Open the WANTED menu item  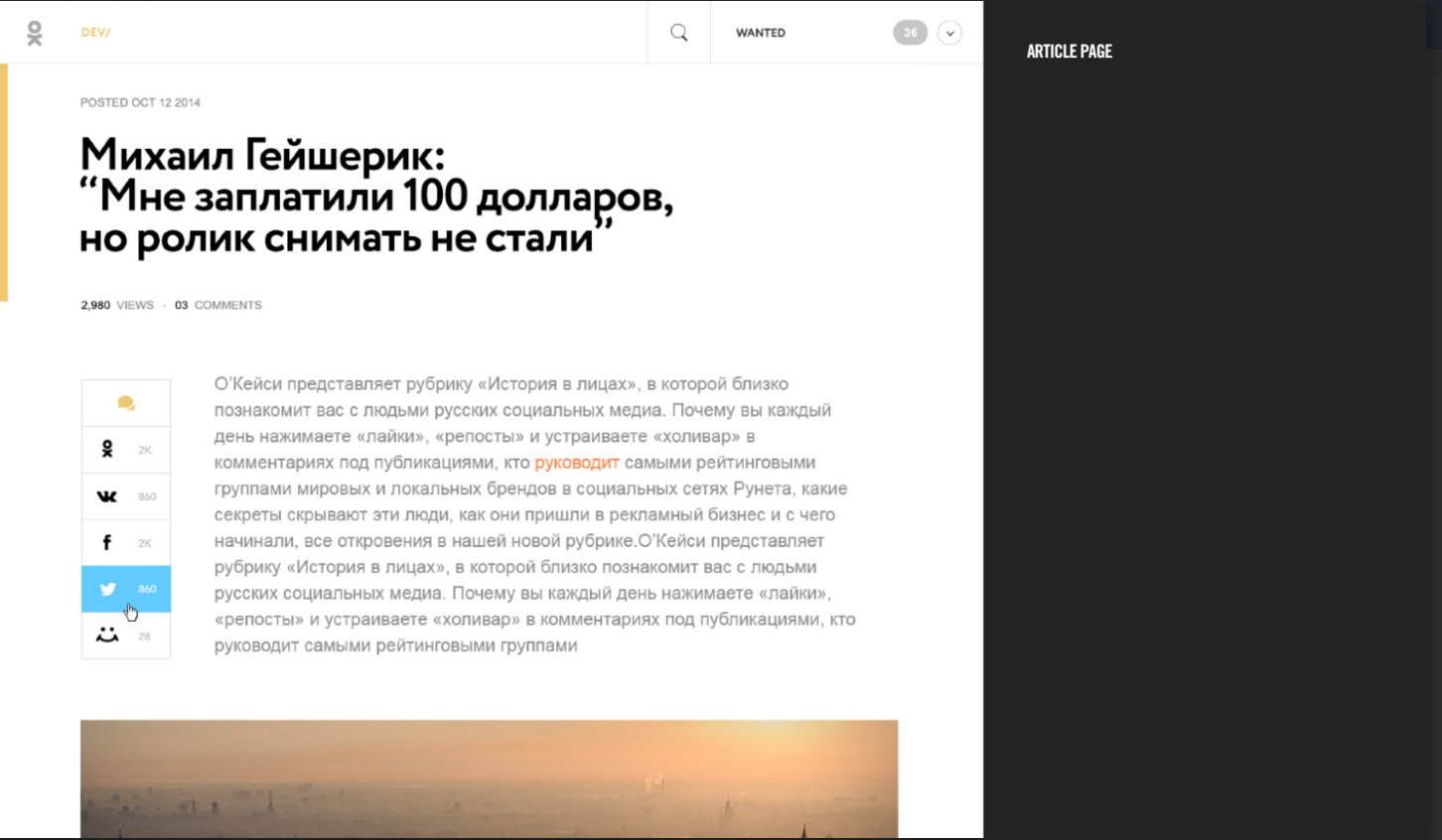coord(761,33)
